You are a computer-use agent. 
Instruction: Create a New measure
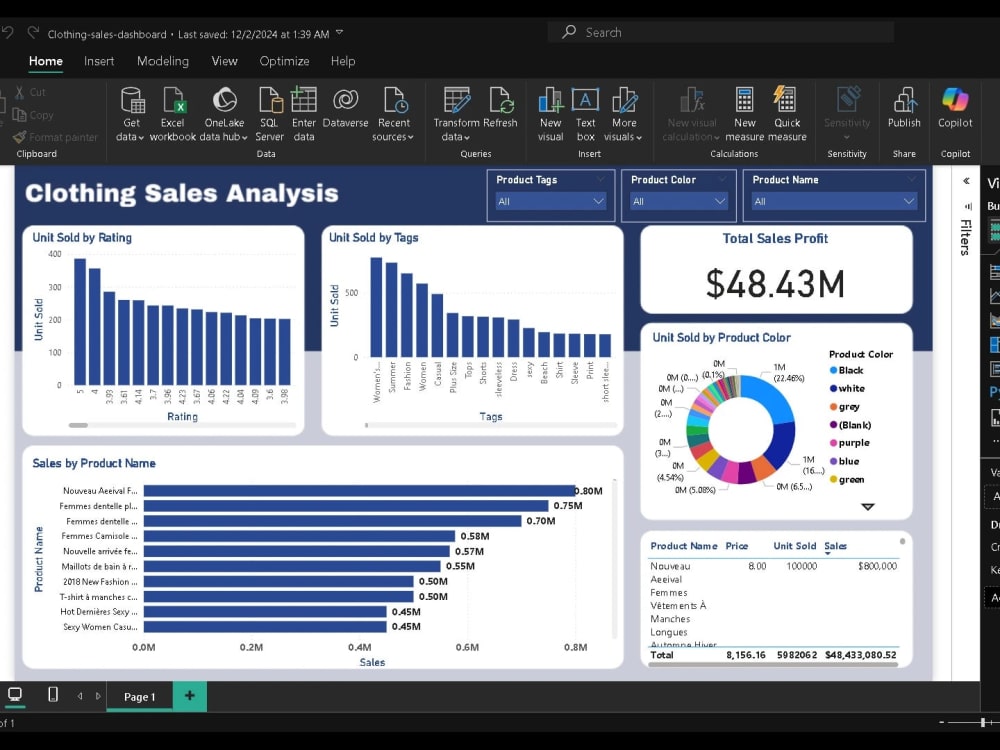tap(744, 114)
